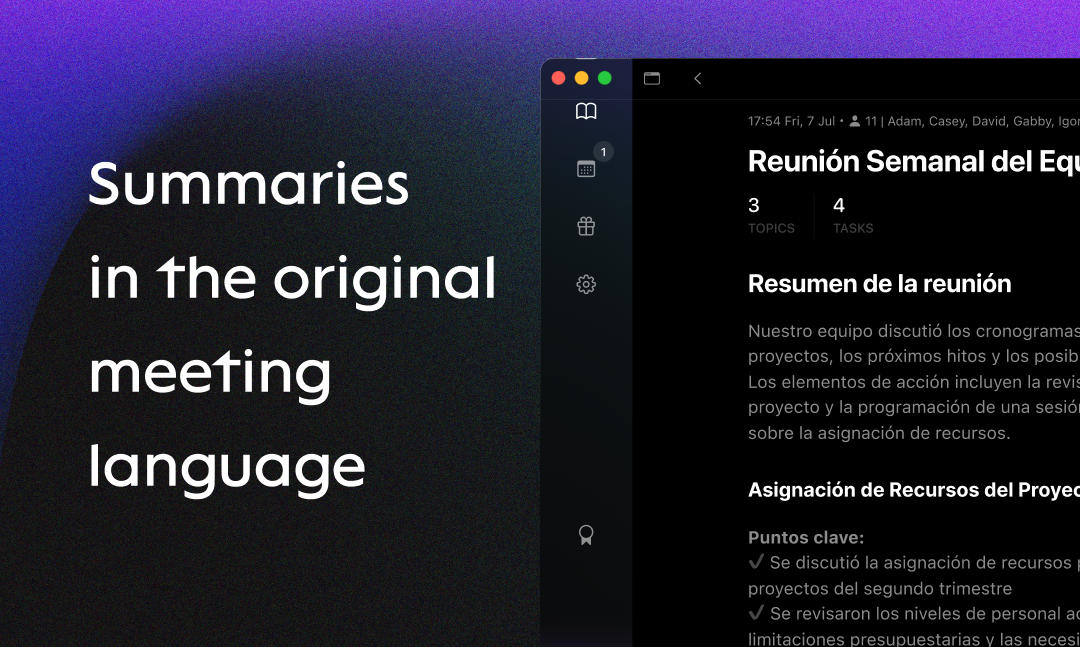Open the calendar icon with badge
The width and height of the screenshot is (1080, 647).
[586, 169]
